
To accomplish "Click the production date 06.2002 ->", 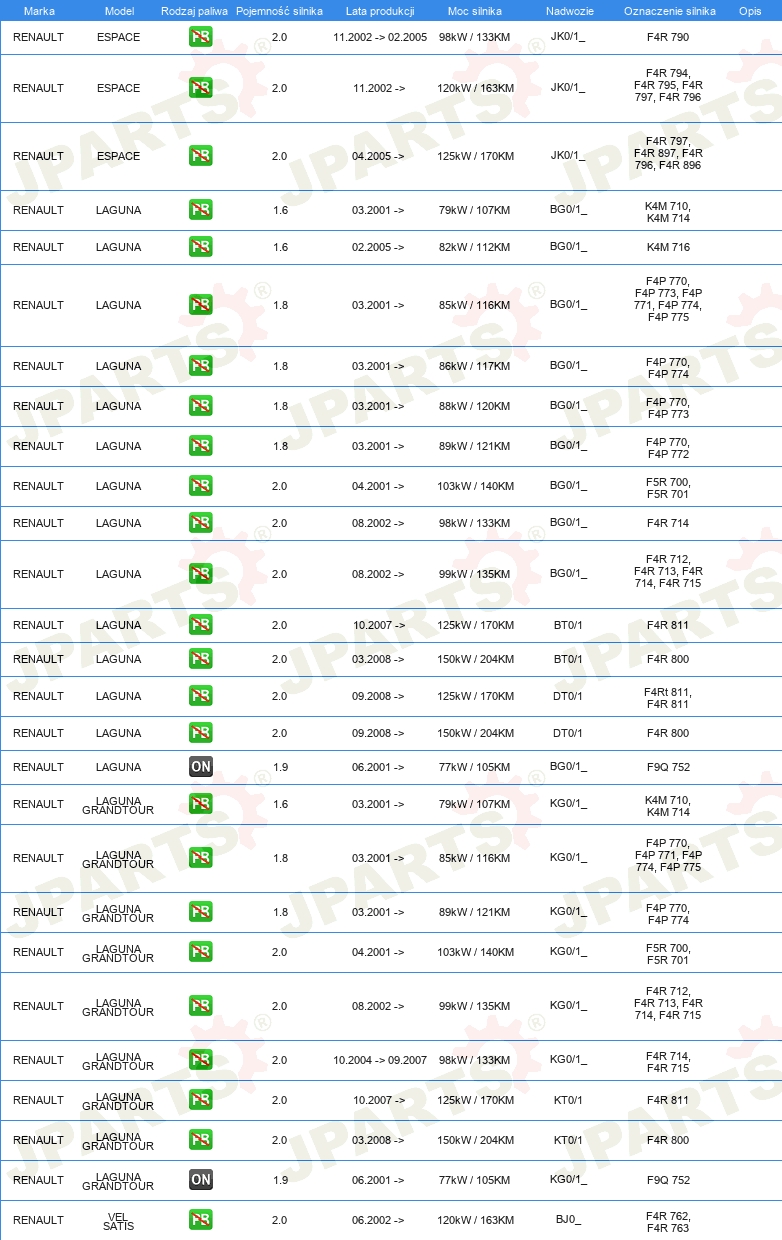I will (378, 1220).
